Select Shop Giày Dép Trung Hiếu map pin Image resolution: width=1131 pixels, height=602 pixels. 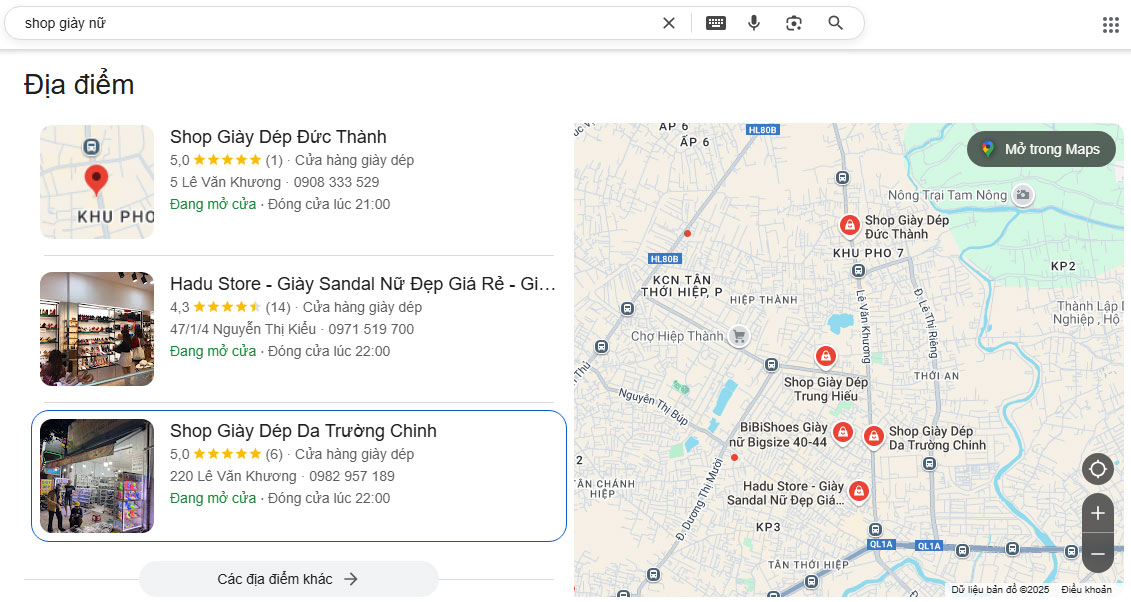[x=826, y=356]
